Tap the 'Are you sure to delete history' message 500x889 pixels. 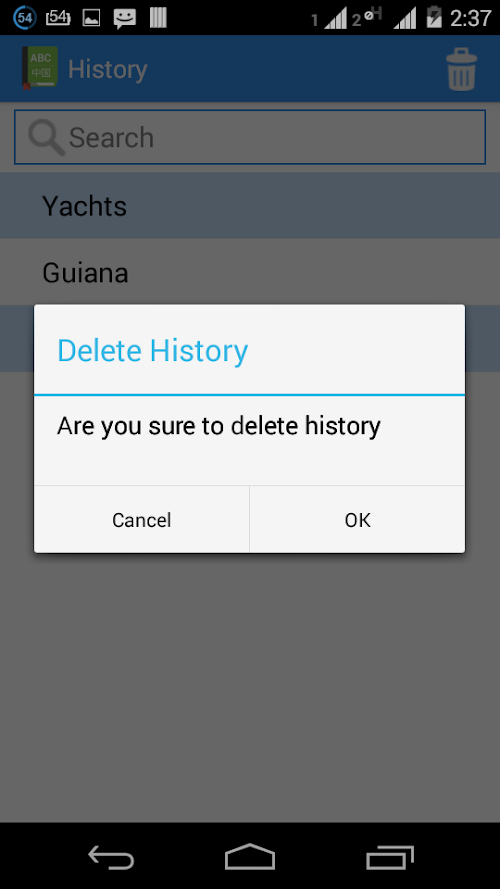coord(219,426)
